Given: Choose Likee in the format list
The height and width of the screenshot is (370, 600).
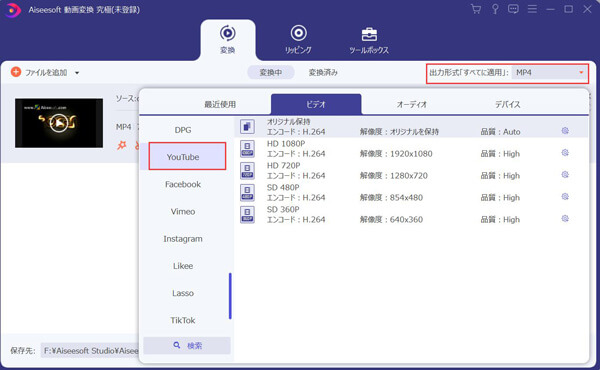Looking at the screenshot, I should pyautogui.click(x=183, y=266).
